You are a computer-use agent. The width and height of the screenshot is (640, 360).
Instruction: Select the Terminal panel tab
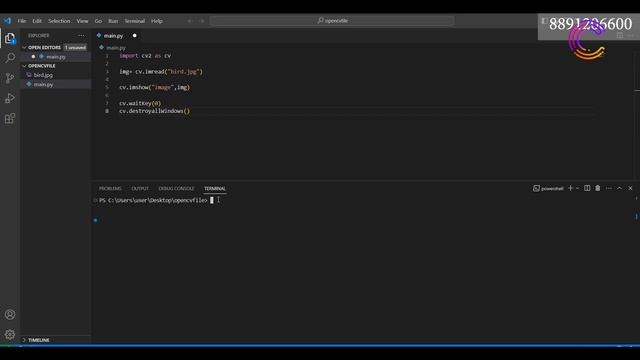[x=215, y=189]
